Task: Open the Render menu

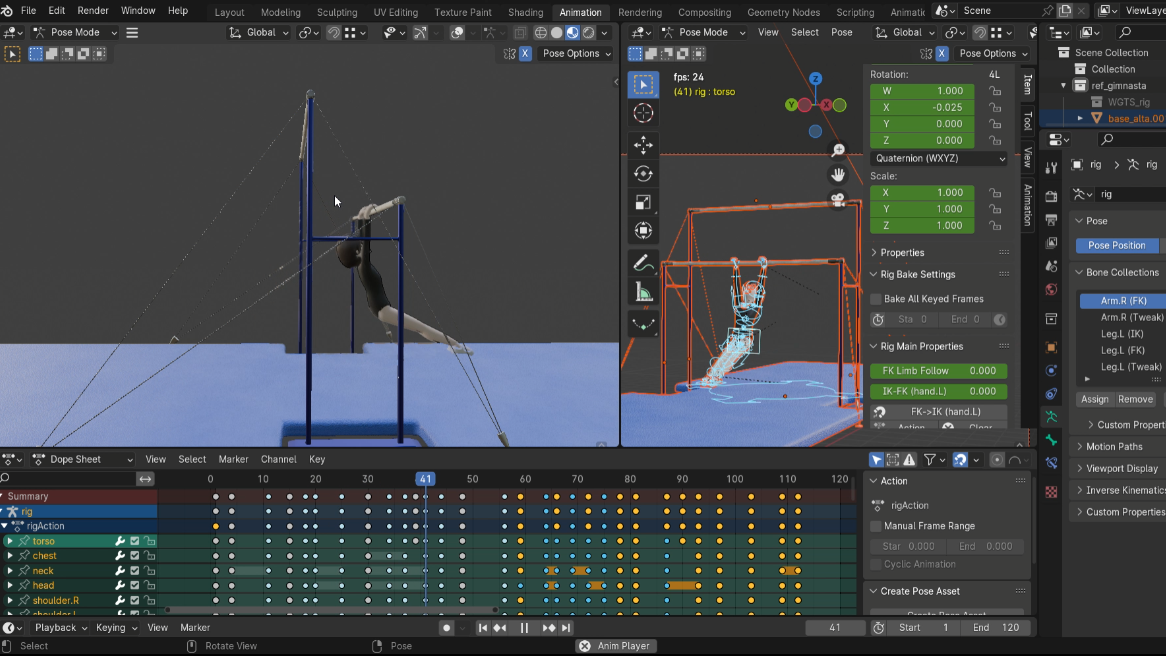Action: tap(93, 11)
